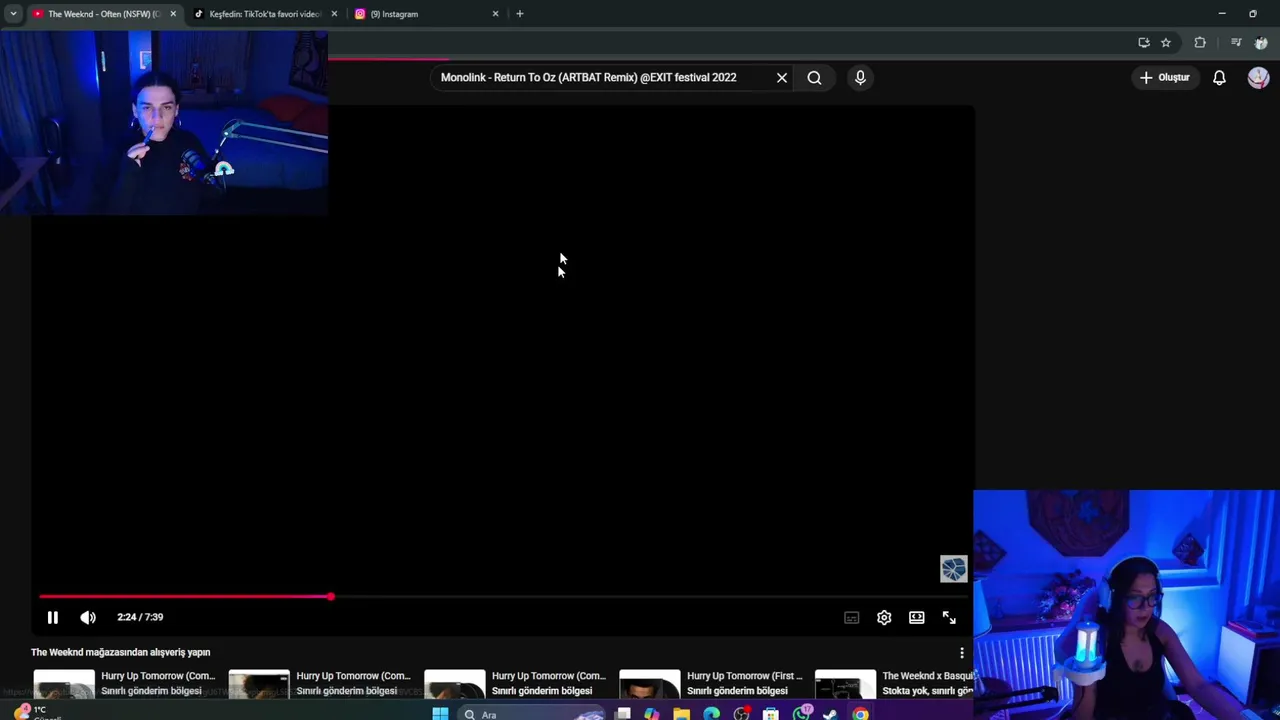Open a new browser tab

(519, 14)
